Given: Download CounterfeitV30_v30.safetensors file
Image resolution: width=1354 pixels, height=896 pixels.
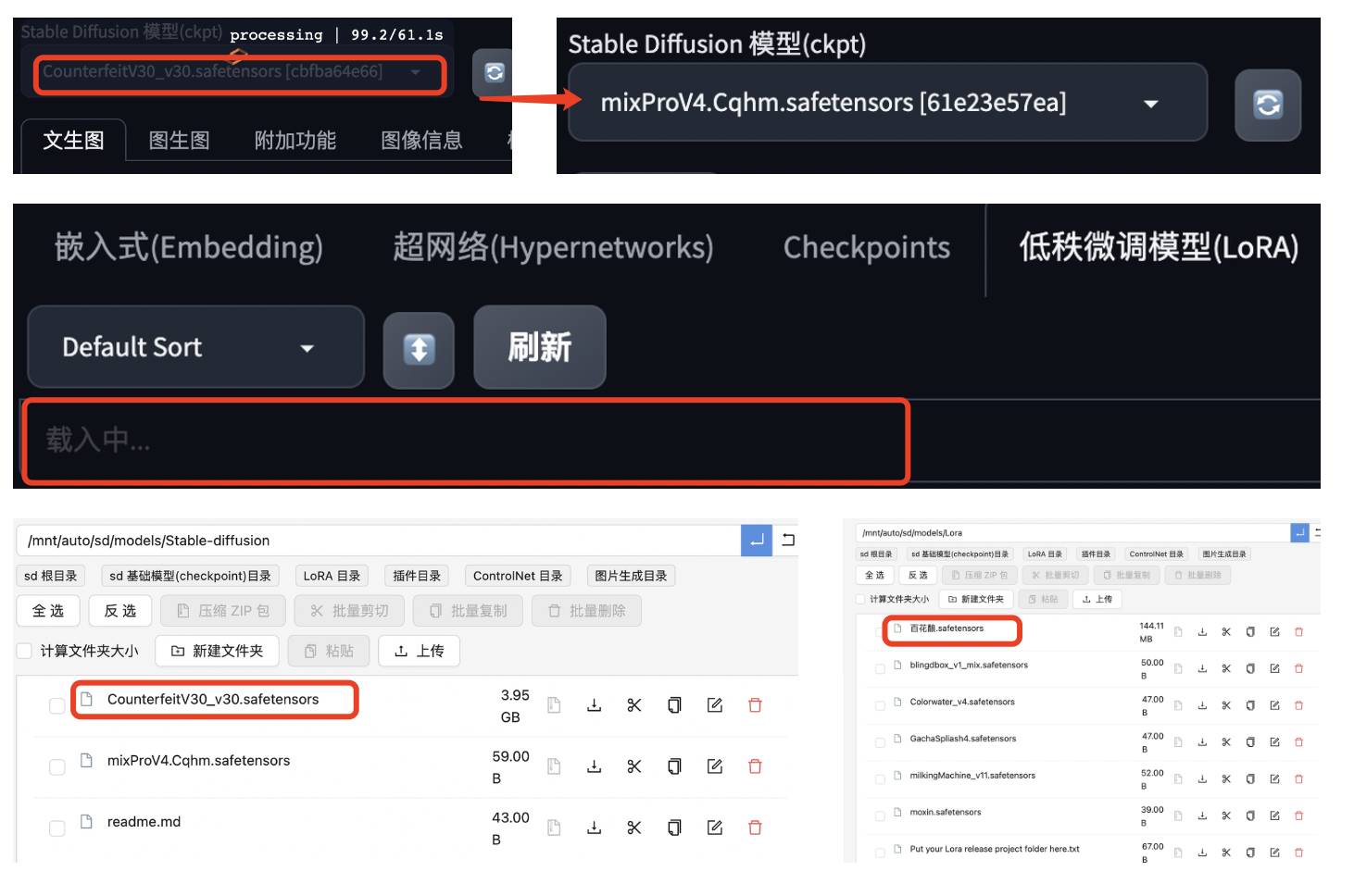Looking at the screenshot, I should click(595, 705).
